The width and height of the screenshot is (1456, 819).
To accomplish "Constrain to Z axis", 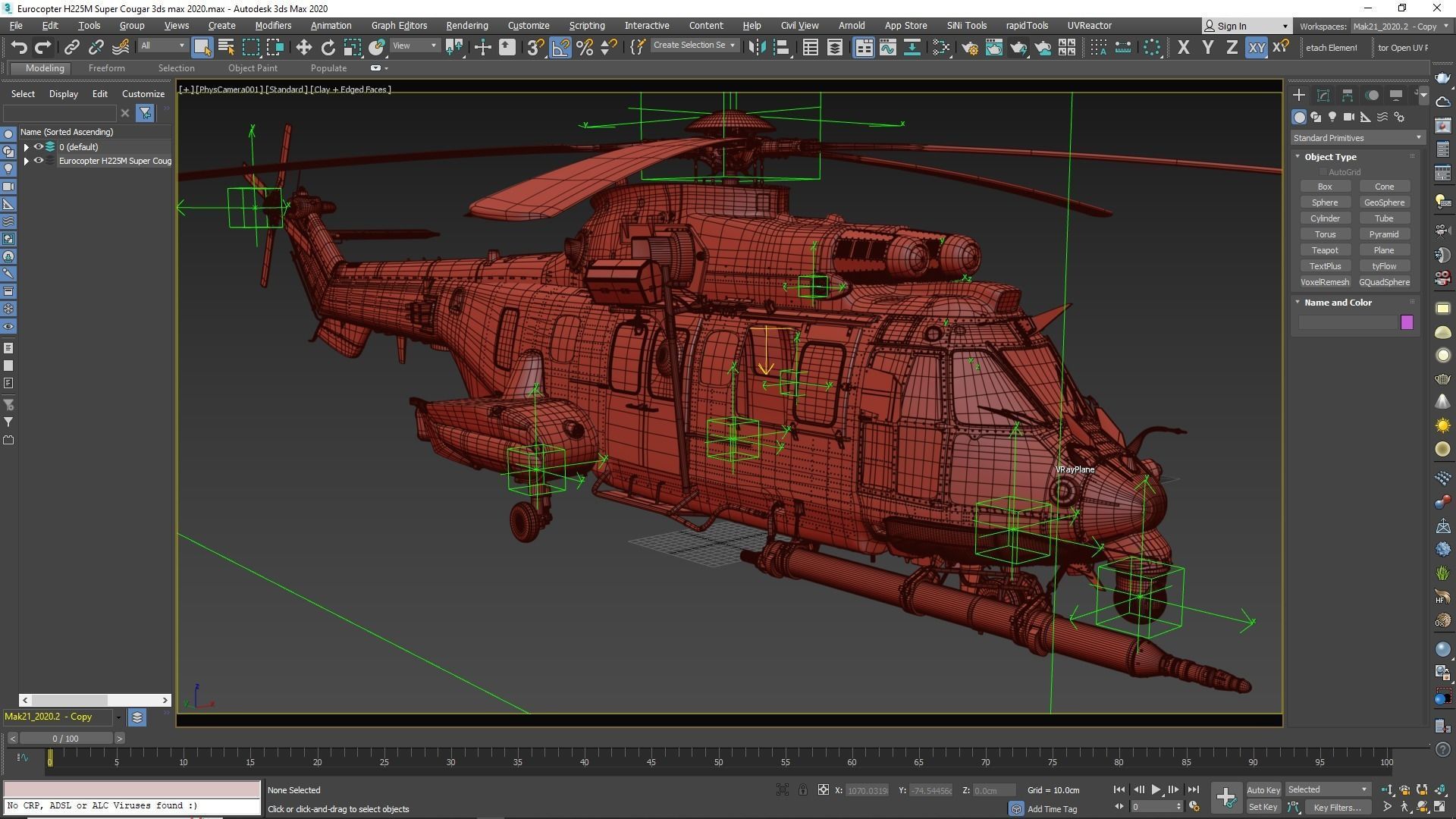I will 1232,47.
